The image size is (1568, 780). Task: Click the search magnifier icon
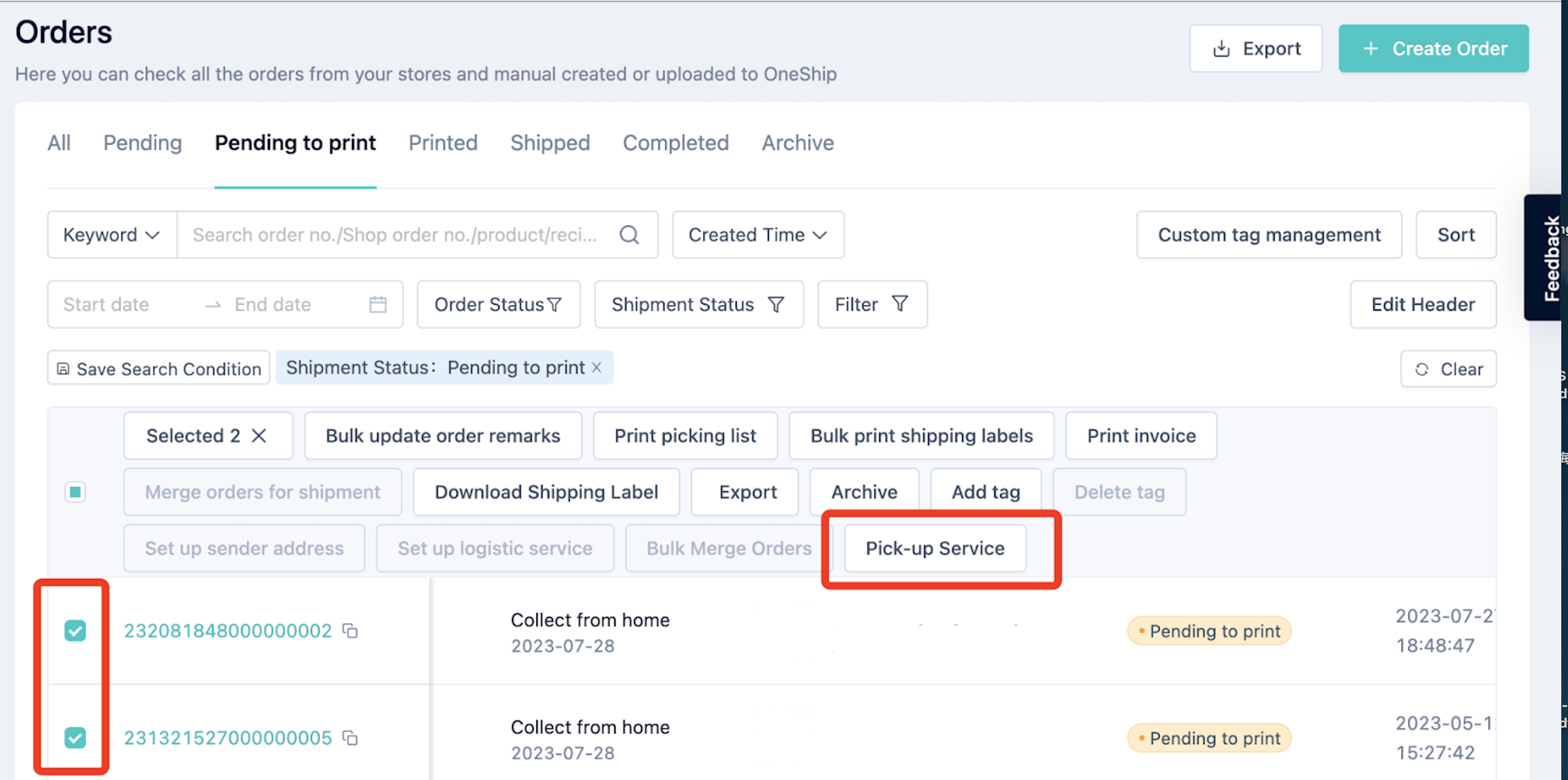pyautogui.click(x=629, y=235)
